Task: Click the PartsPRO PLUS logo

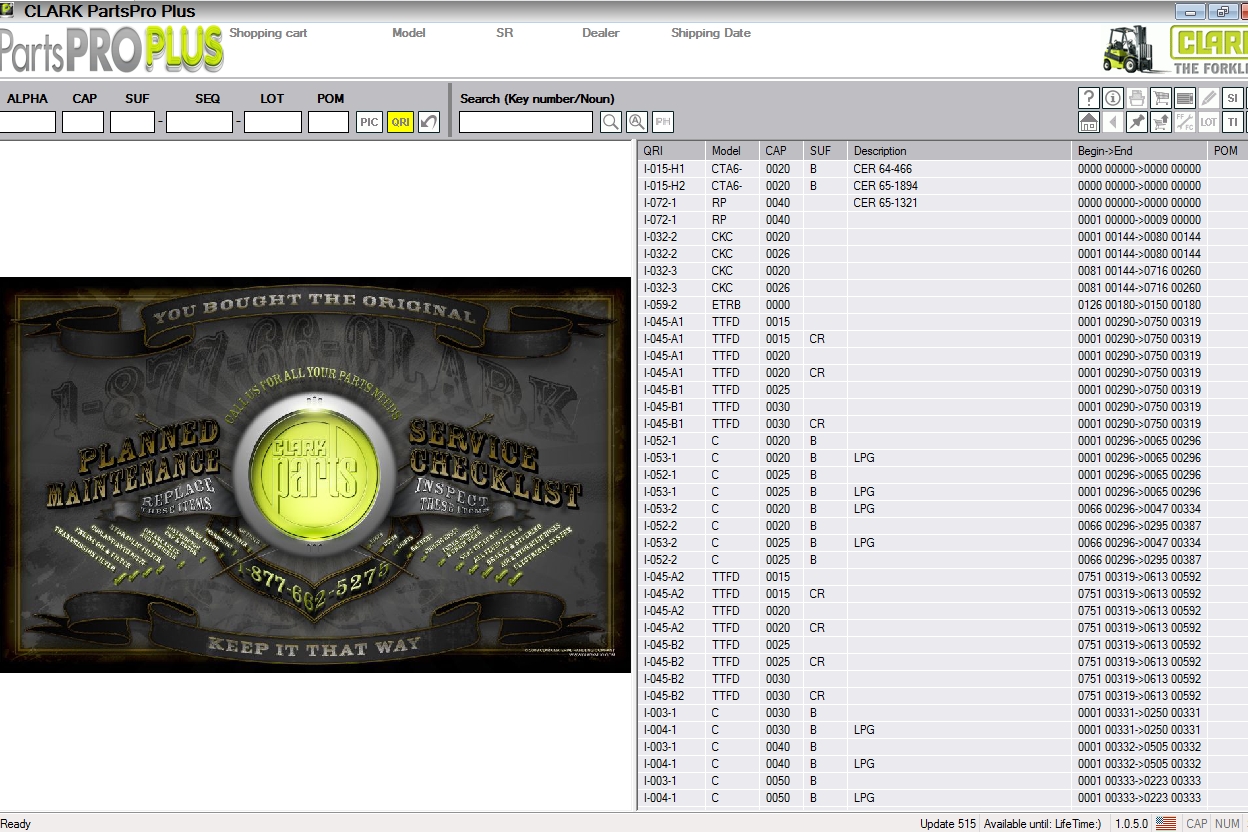Action: 111,50
